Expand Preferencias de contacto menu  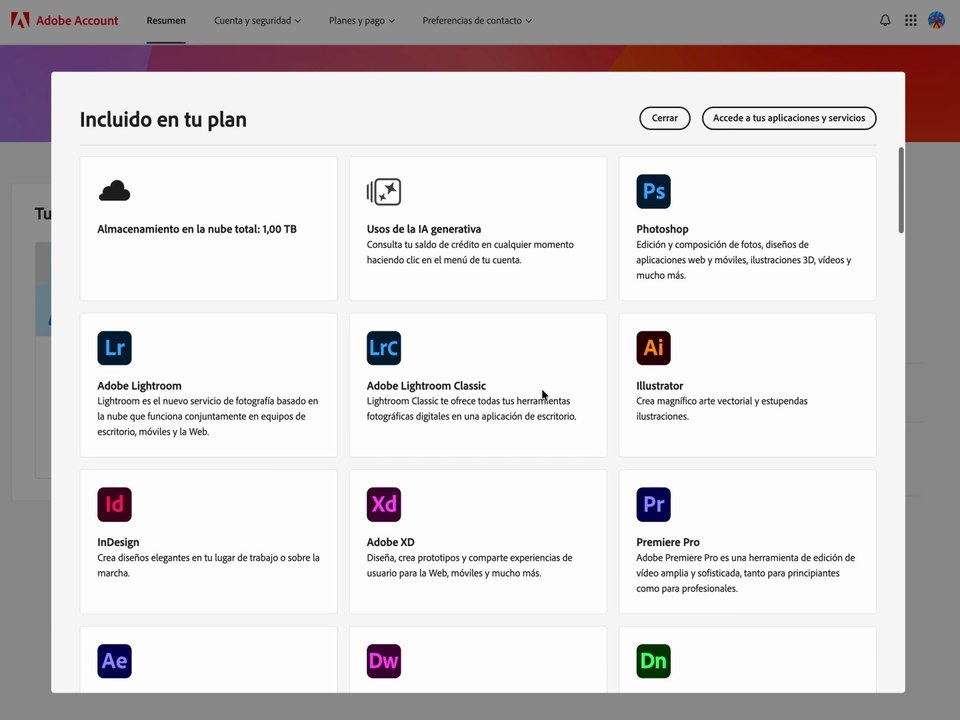coord(477,20)
